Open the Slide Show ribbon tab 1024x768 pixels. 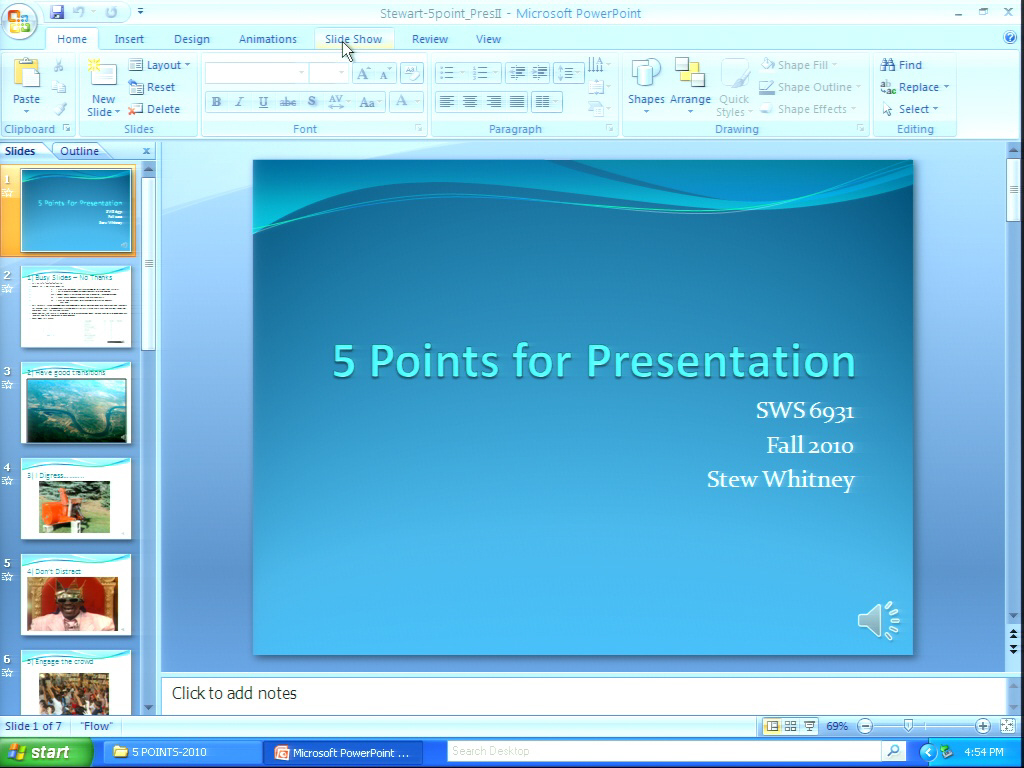coord(353,39)
